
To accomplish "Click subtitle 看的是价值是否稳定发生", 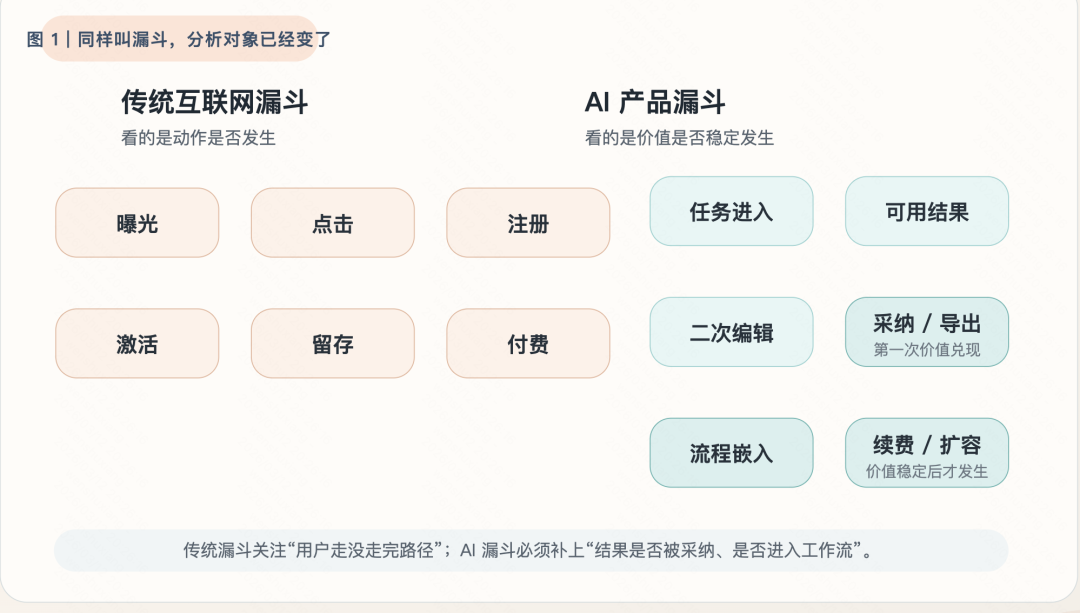I will [x=680, y=138].
